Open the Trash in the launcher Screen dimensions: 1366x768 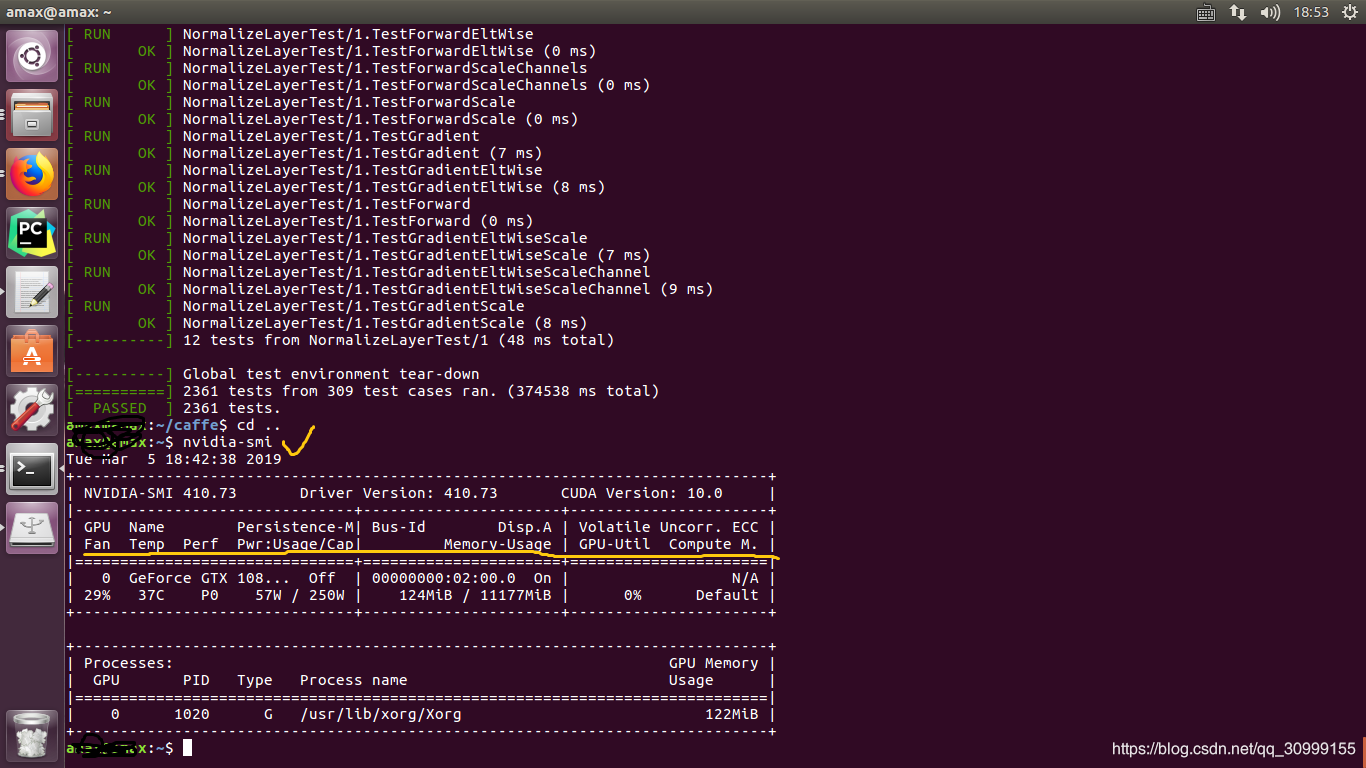coord(33,735)
